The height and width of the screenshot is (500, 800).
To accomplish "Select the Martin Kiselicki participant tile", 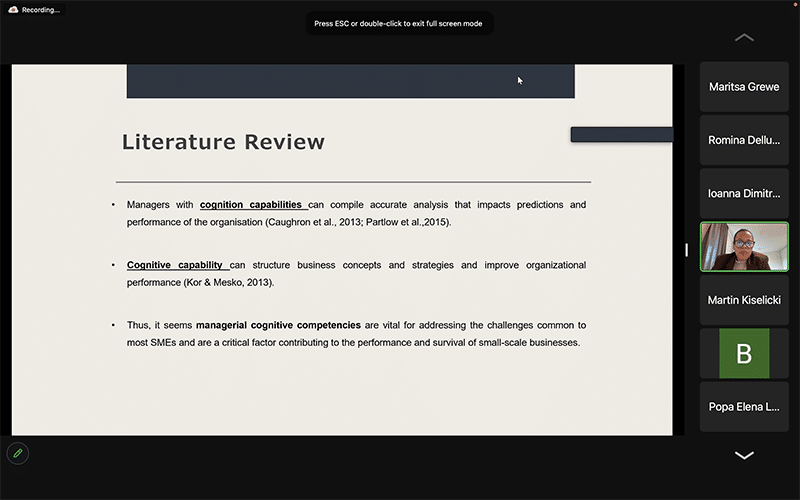I will (x=744, y=300).
